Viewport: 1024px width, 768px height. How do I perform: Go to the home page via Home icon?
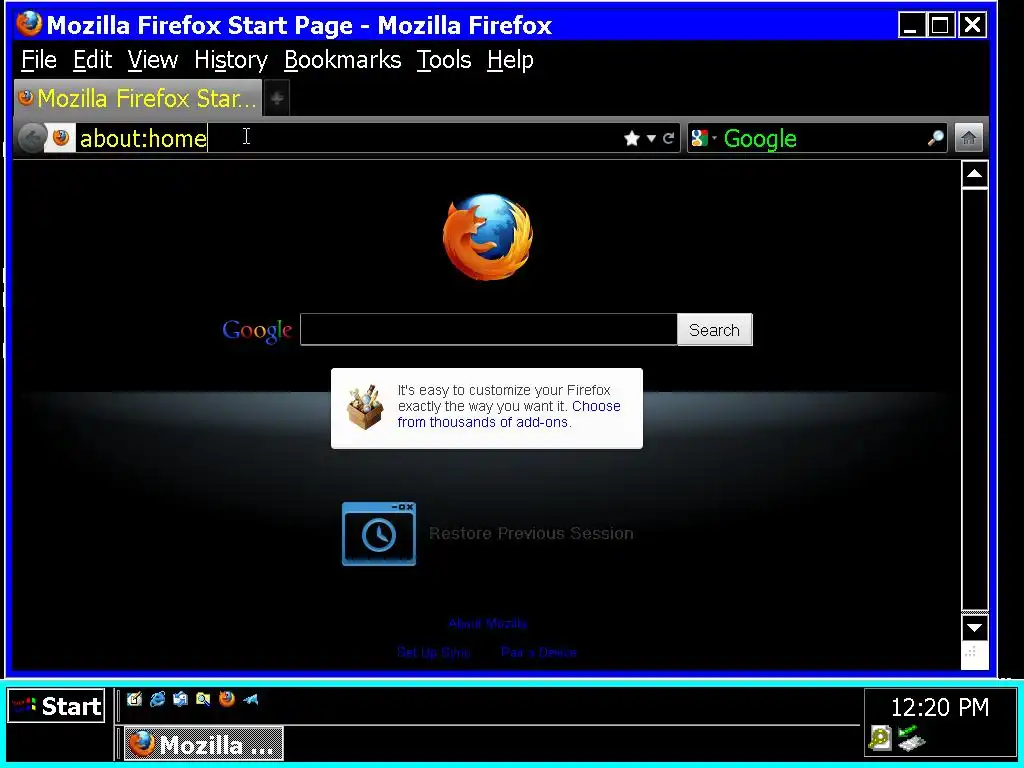[969, 138]
